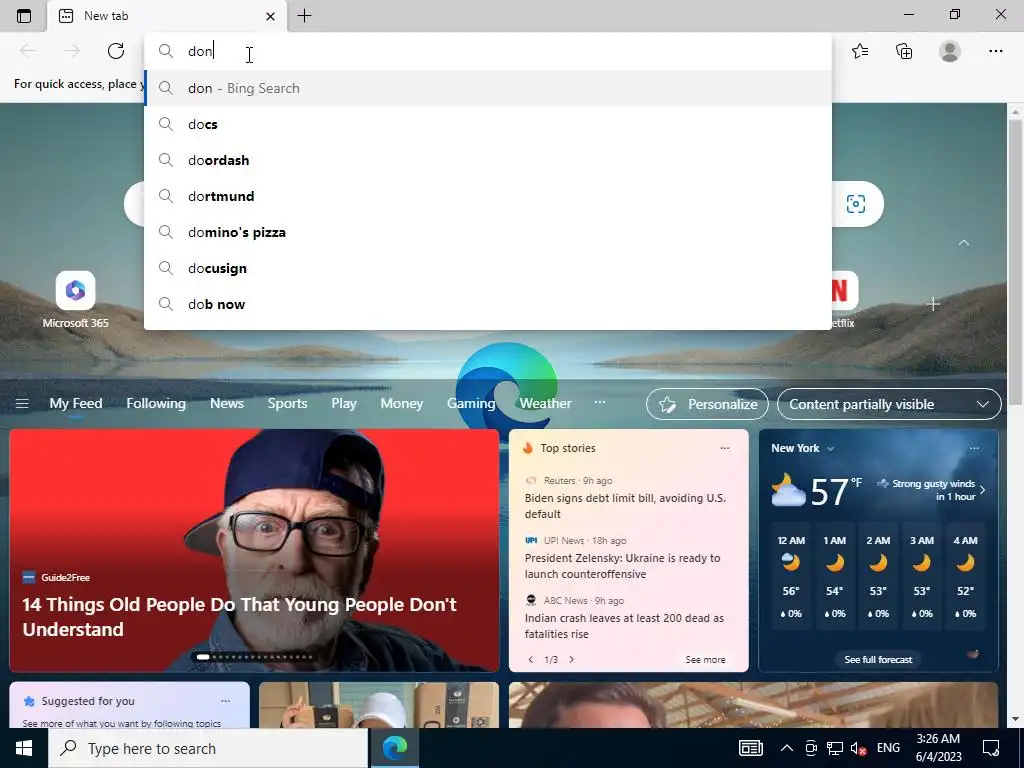Switch to the News feed tab
Viewport: 1024px width, 768px height.
(227, 404)
